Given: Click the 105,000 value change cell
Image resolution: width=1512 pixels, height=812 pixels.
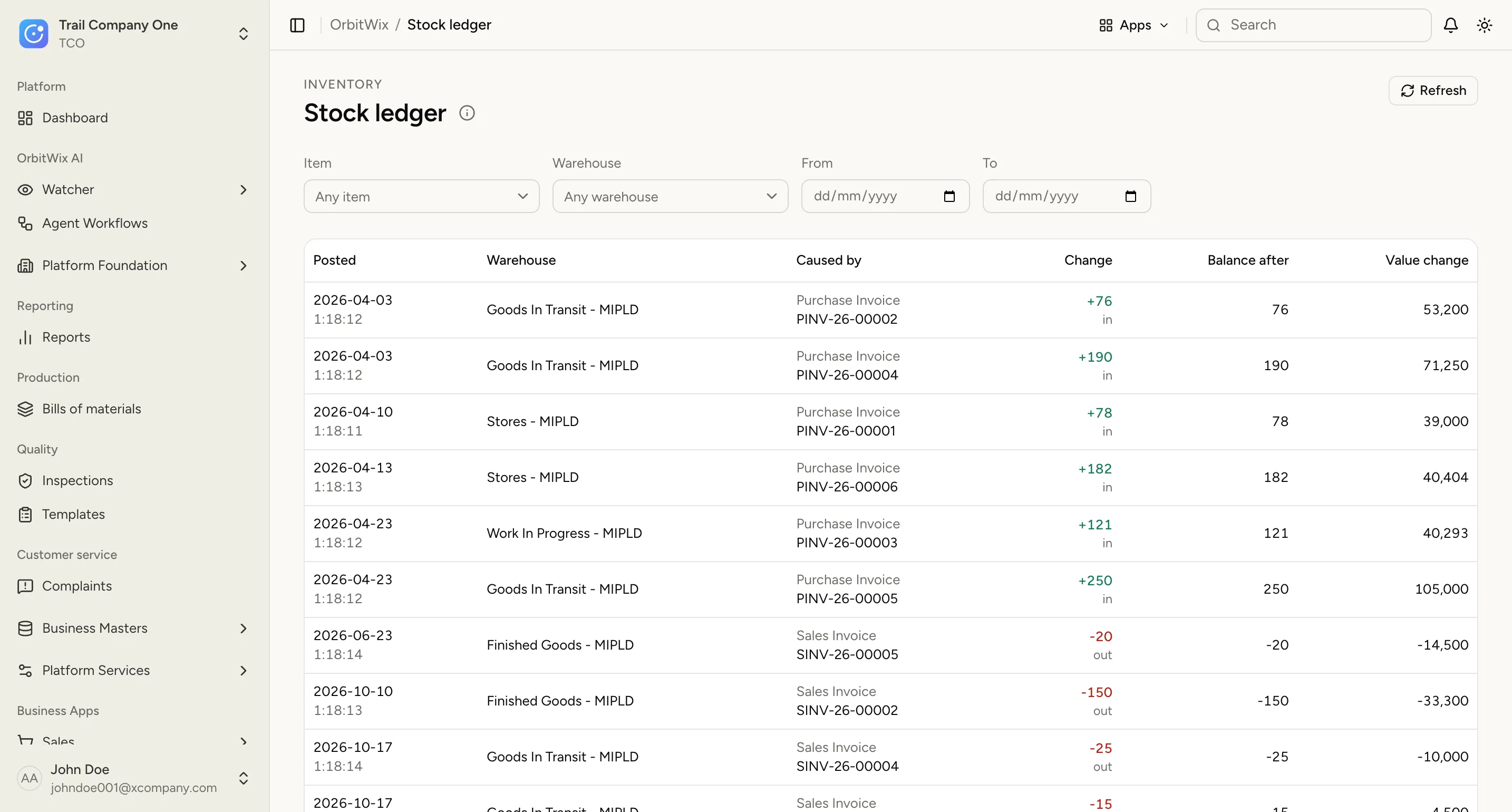Looking at the screenshot, I should tap(1441, 589).
